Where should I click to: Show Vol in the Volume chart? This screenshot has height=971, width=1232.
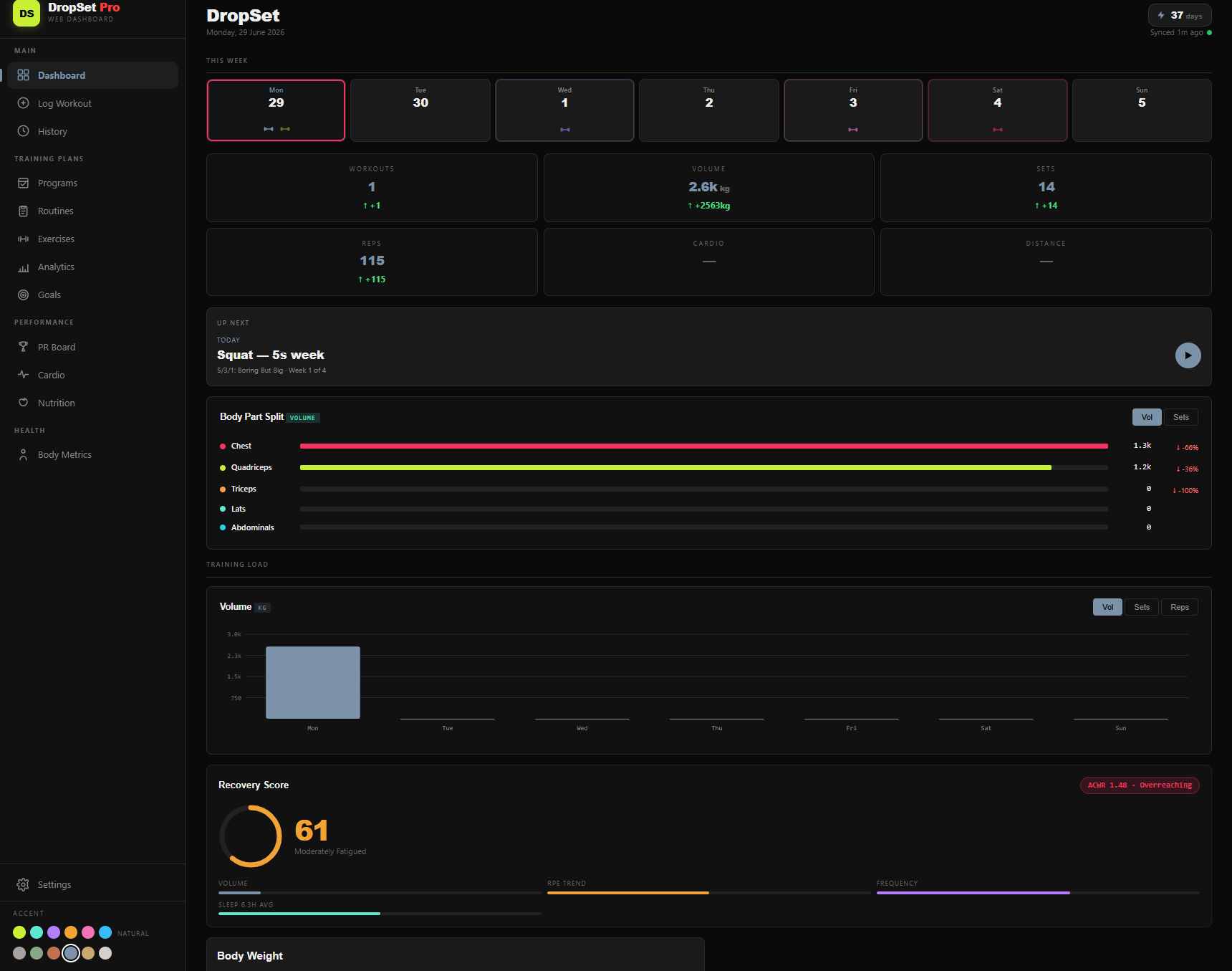click(1107, 607)
